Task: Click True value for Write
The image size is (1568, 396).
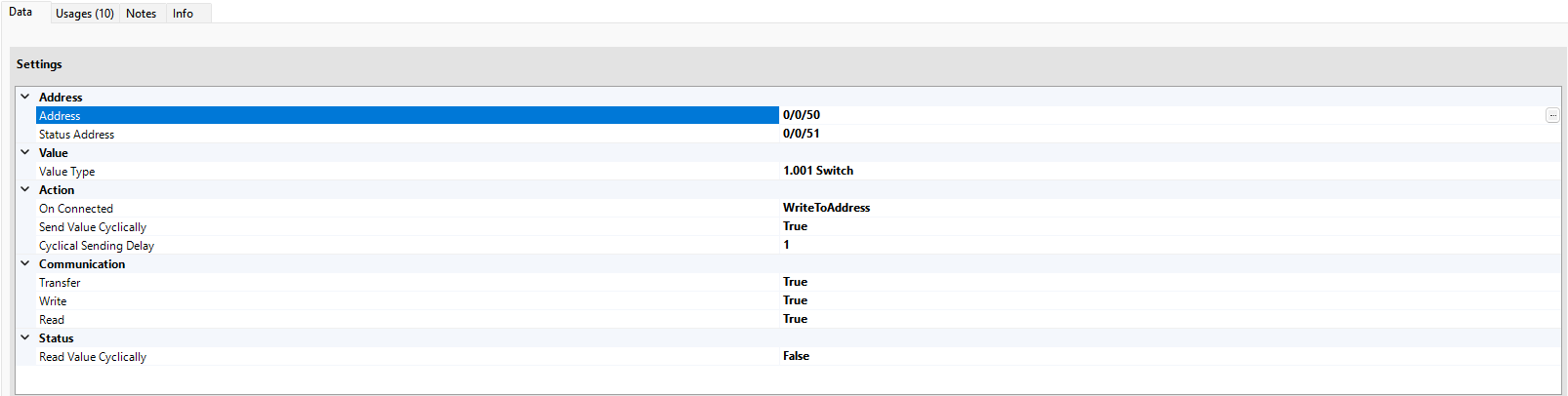Action: click(x=796, y=300)
